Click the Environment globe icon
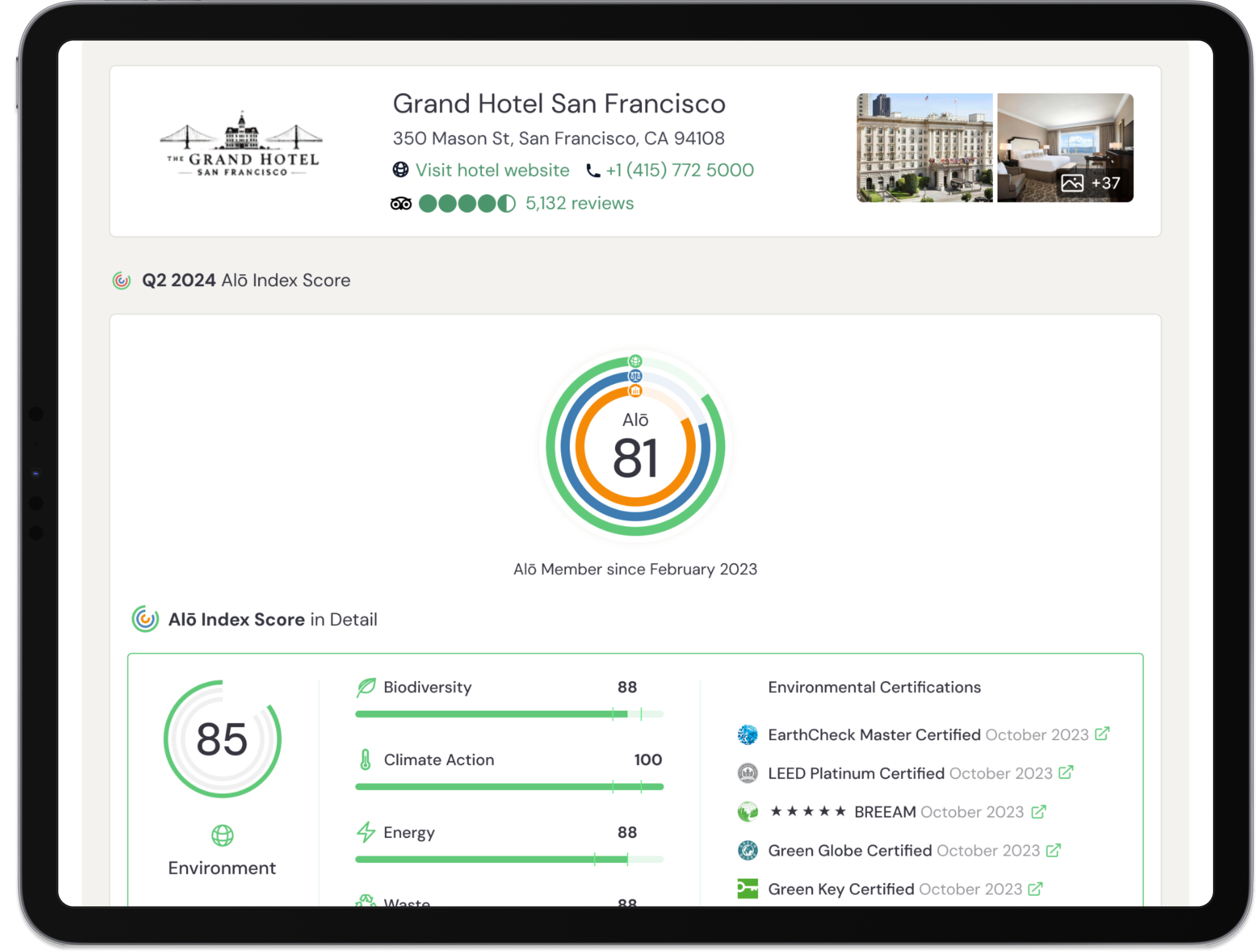Viewport: 1257px width, 952px height. [x=222, y=836]
